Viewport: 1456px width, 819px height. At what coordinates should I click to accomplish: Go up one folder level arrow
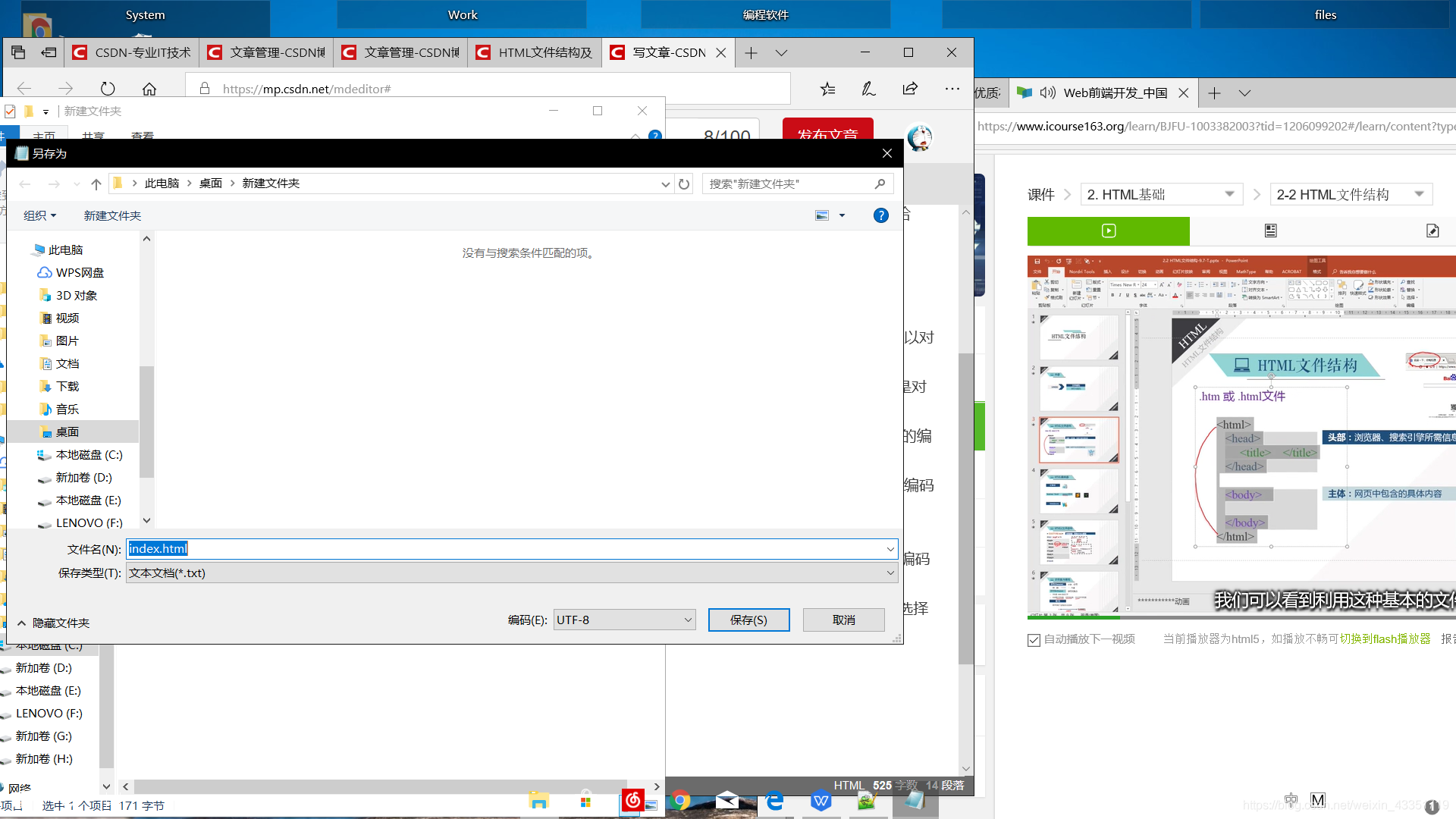coord(96,184)
